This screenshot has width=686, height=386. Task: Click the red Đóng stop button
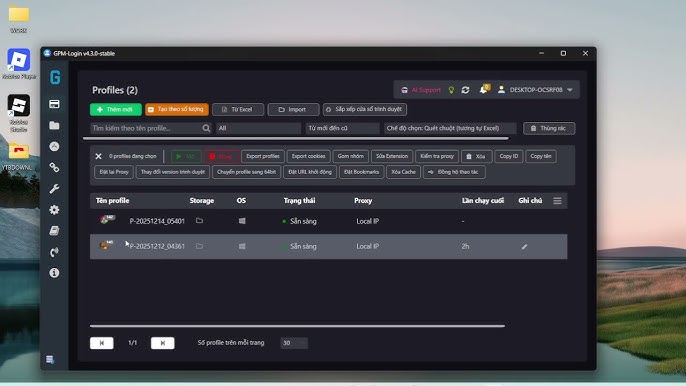coord(221,156)
